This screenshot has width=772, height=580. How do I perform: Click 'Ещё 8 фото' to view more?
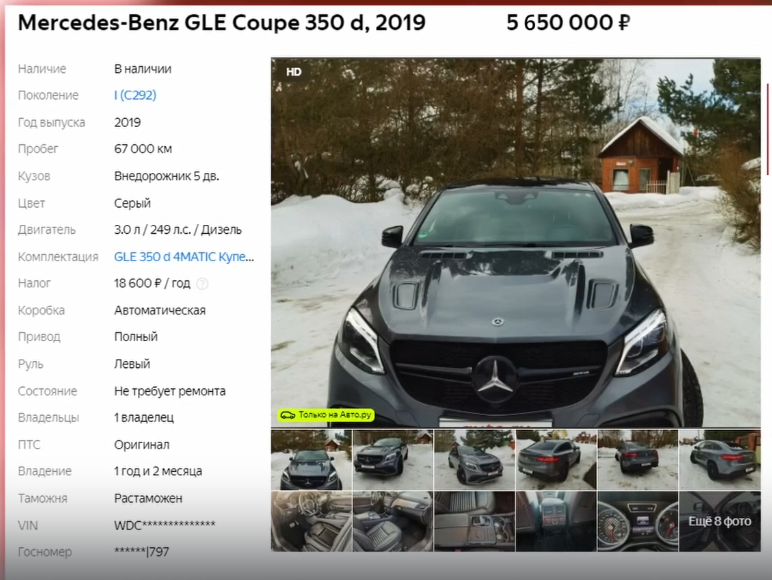point(720,521)
